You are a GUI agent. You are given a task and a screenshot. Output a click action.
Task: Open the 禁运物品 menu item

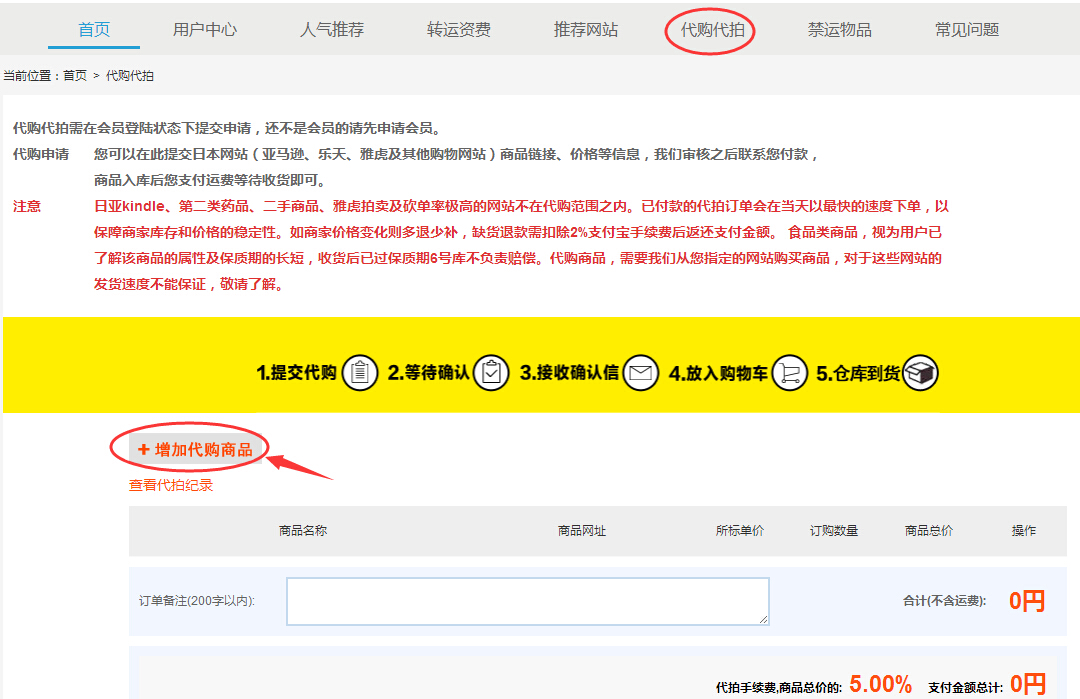pos(838,30)
